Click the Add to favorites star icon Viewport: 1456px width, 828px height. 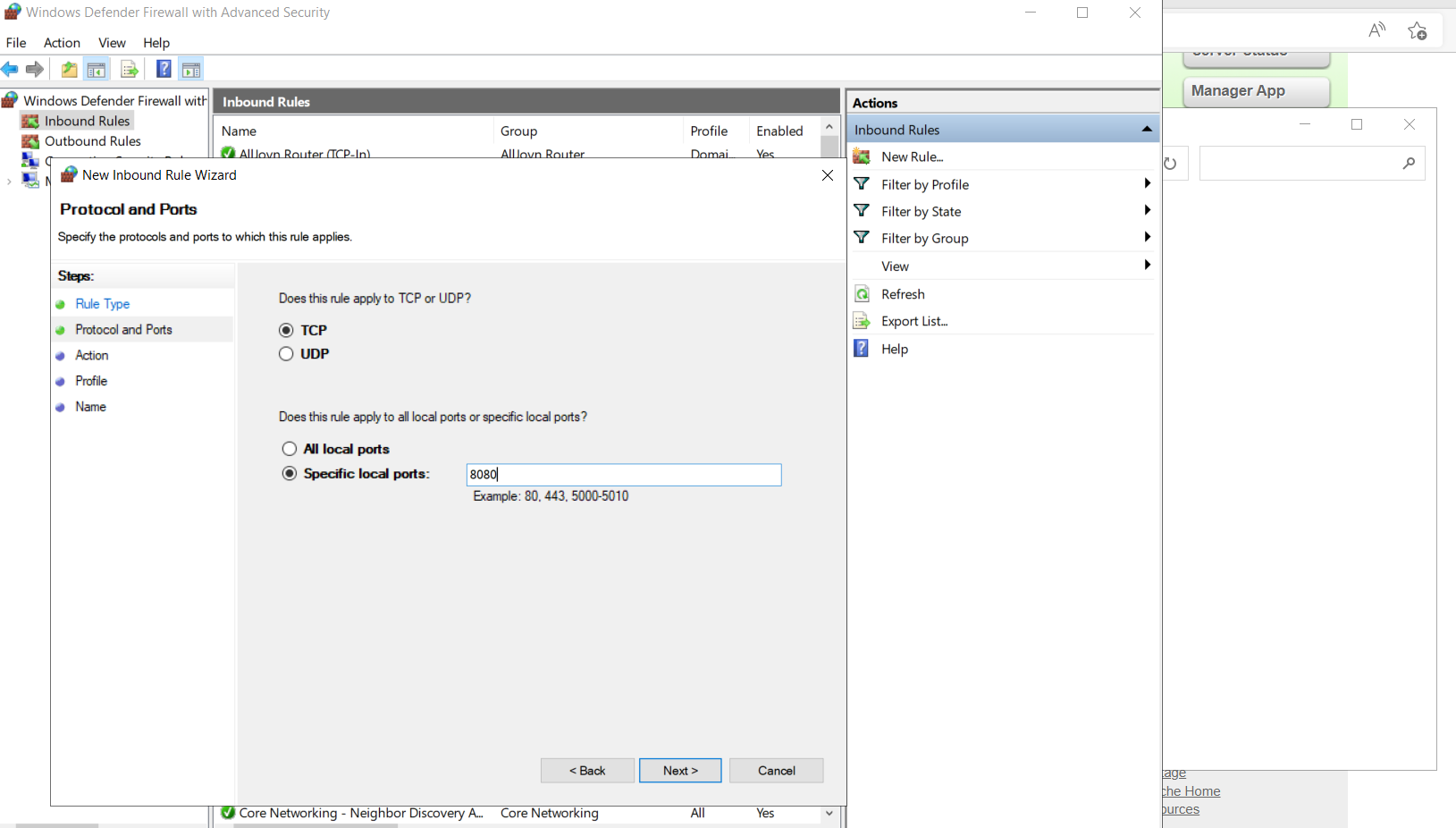point(1418,31)
